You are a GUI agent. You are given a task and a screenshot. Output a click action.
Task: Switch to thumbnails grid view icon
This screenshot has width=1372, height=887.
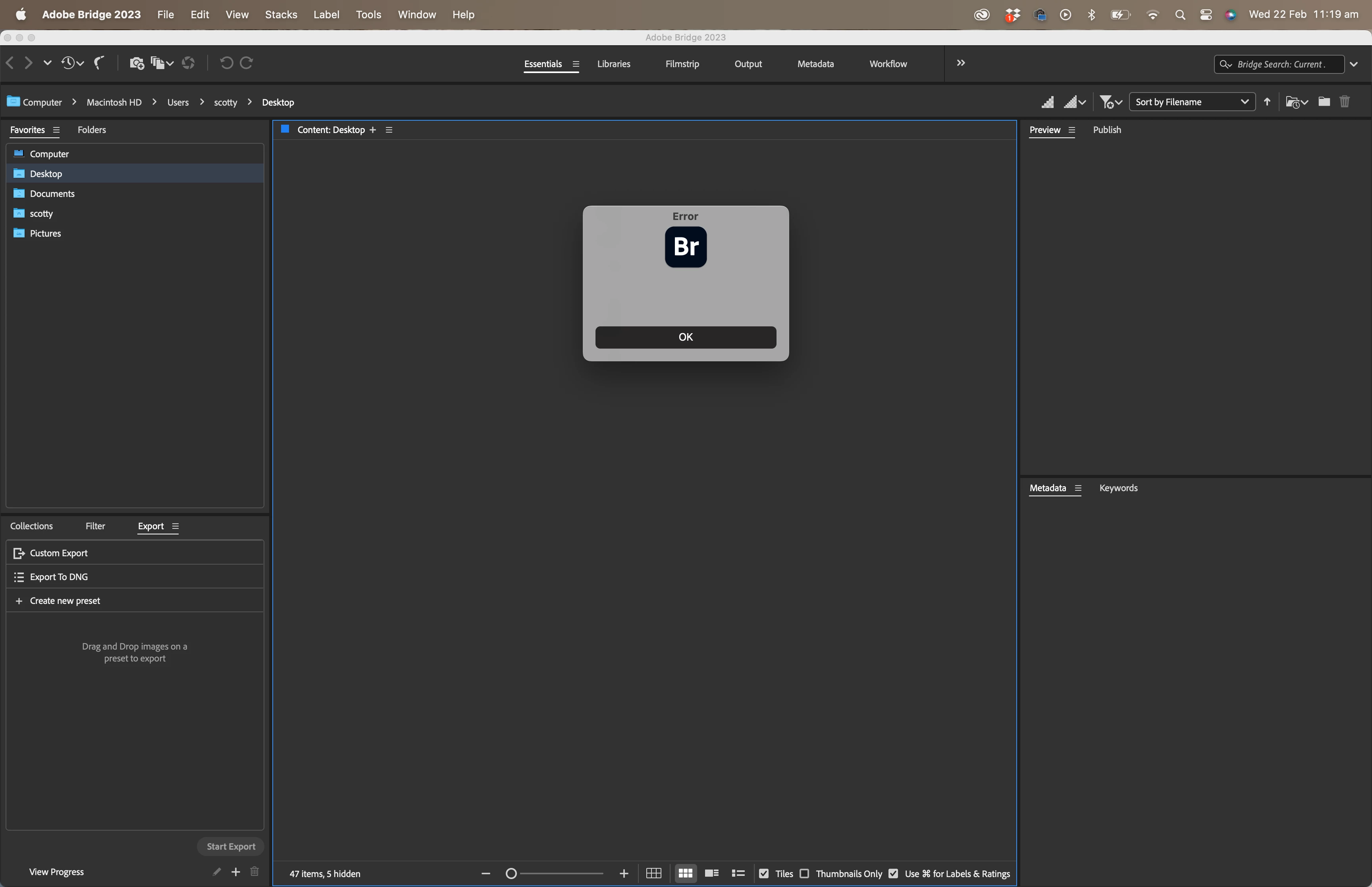pyautogui.click(x=685, y=873)
